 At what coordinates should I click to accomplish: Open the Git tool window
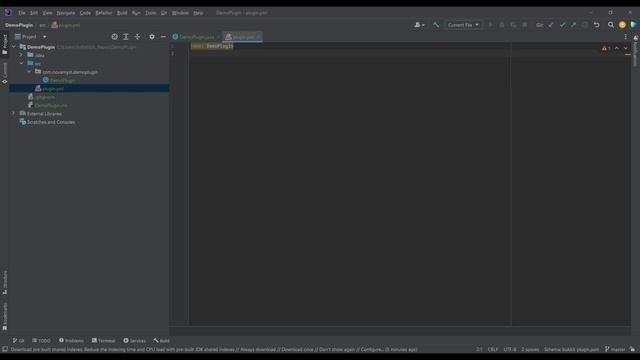click(18, 340)
